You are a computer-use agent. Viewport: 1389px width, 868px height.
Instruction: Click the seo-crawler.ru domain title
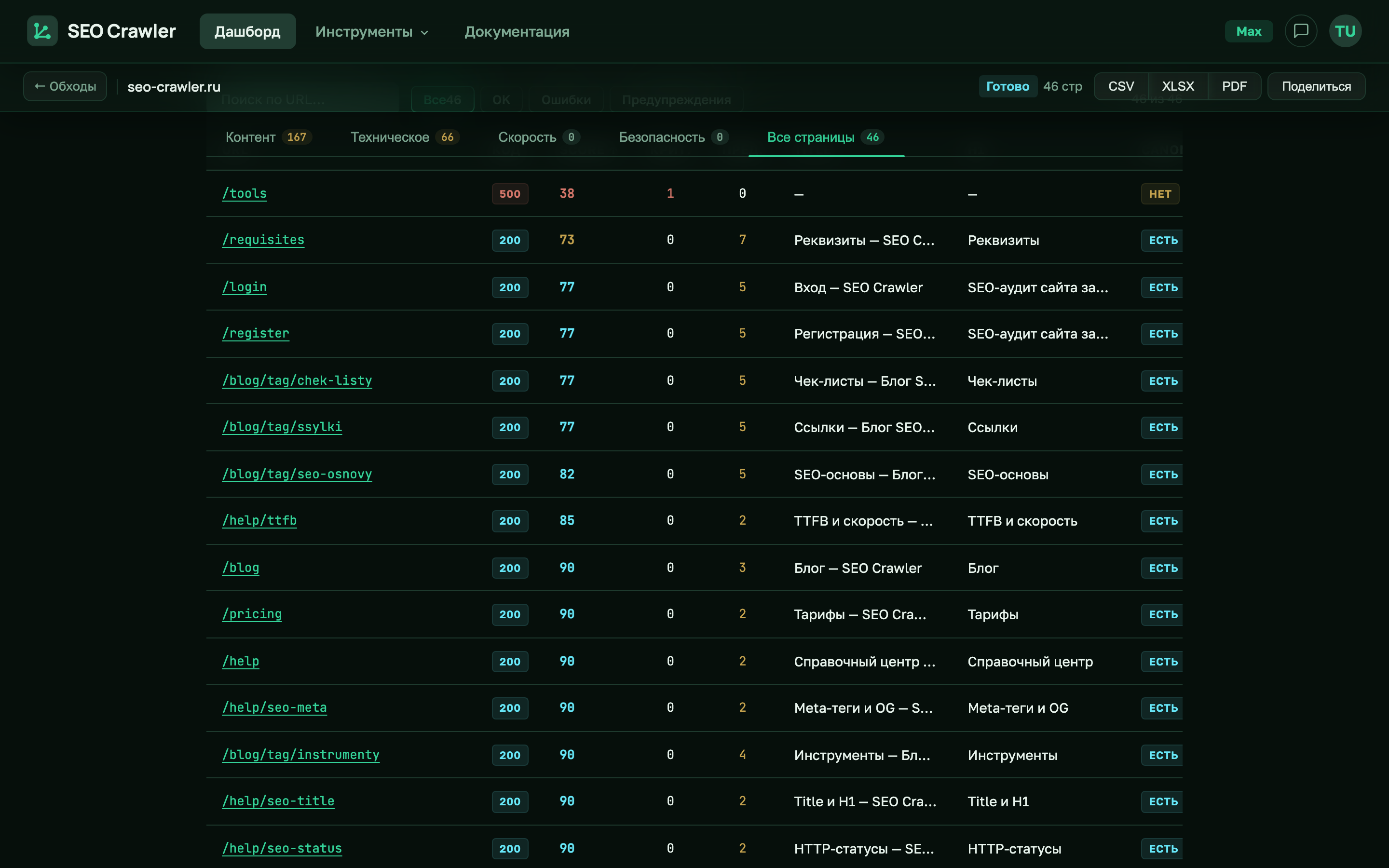point(174,87)
